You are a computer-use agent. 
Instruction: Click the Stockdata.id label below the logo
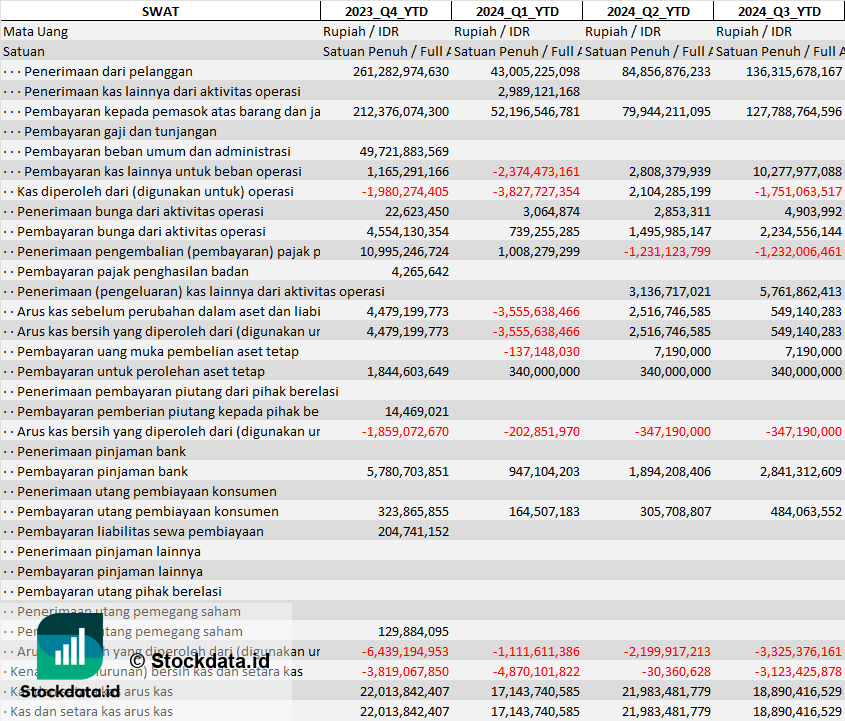pos(70,691)
